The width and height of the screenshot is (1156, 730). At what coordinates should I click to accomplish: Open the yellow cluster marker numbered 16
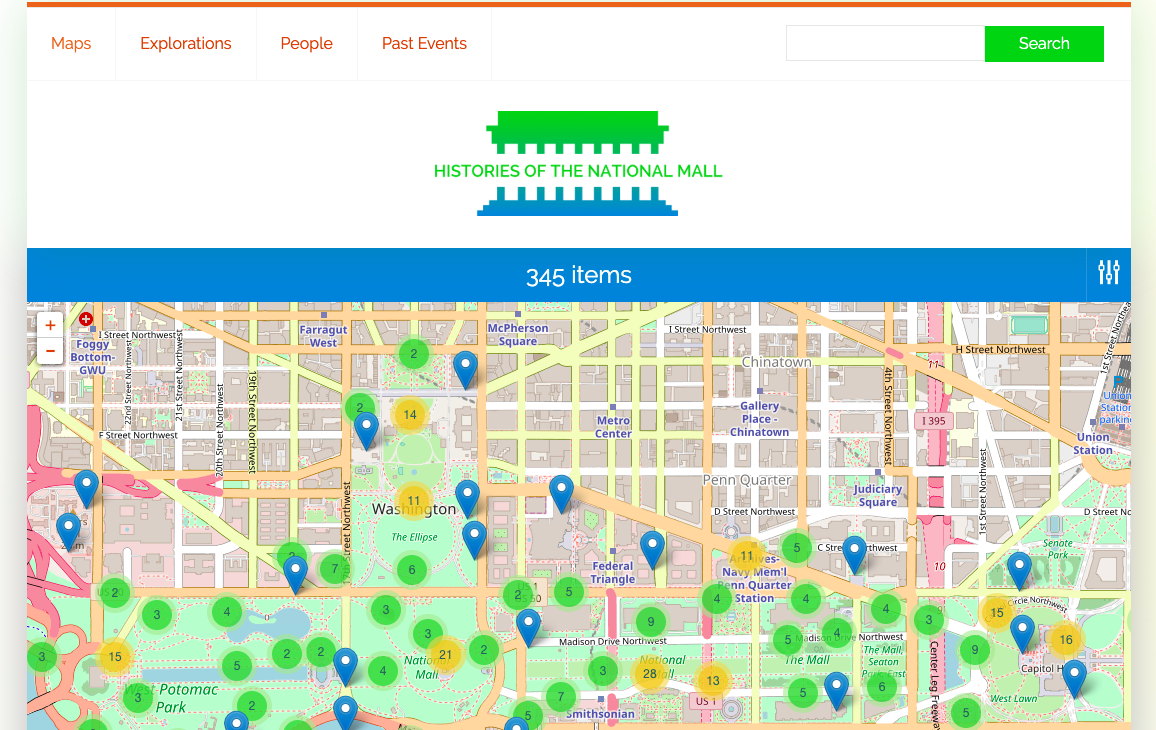tap(1066, 639)
